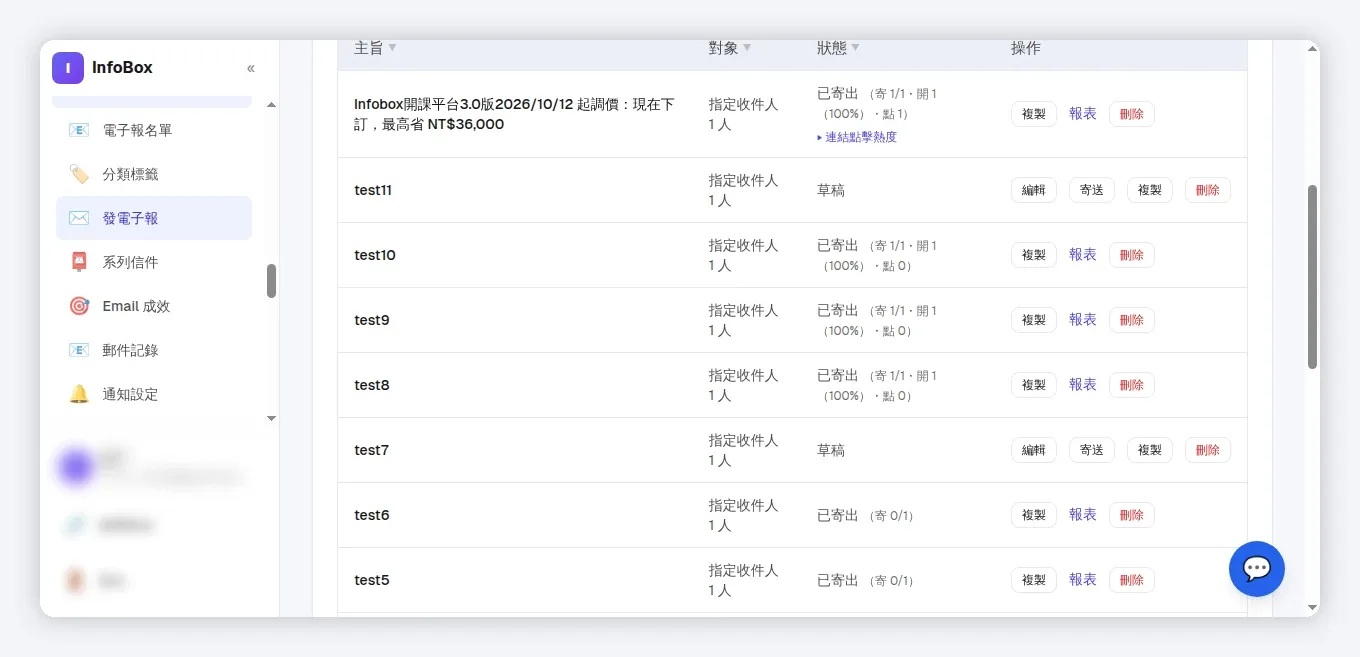Click 複製 for test9
This screenshot has height=657, width=1360.
pos(1033,320)
